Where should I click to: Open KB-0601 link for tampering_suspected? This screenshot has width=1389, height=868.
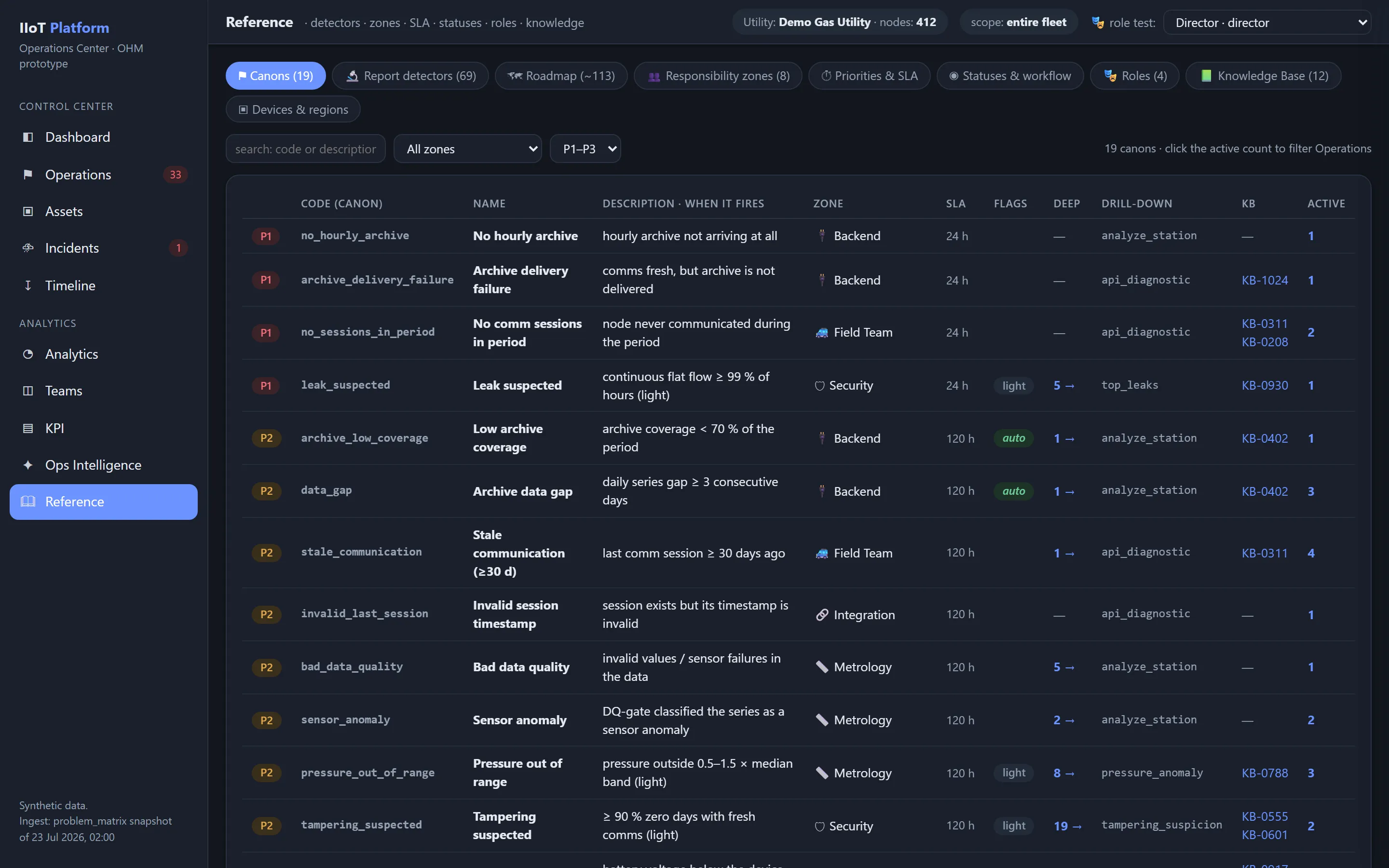[1265, 835]
